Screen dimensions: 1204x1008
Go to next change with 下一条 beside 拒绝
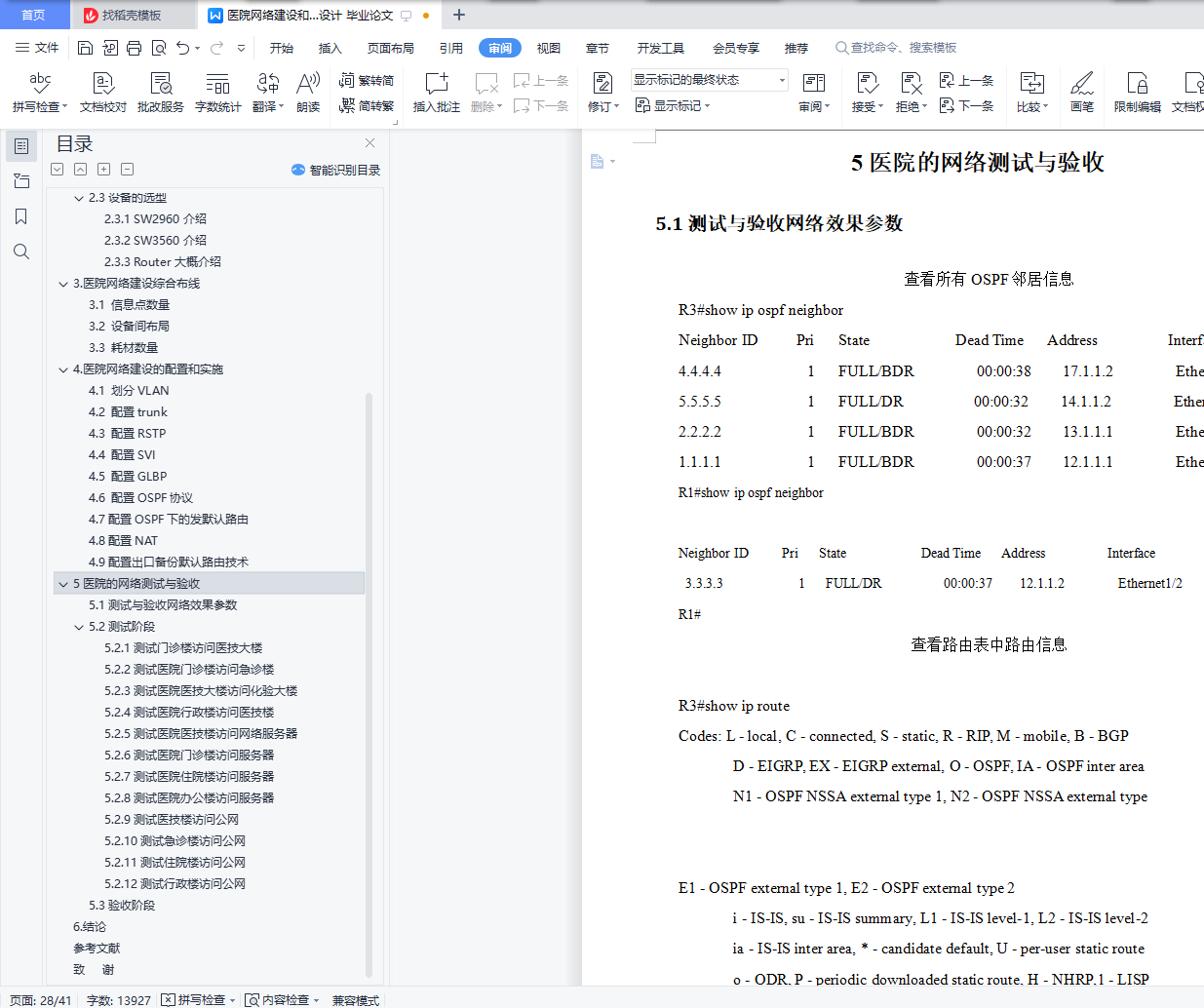(966, 105)
